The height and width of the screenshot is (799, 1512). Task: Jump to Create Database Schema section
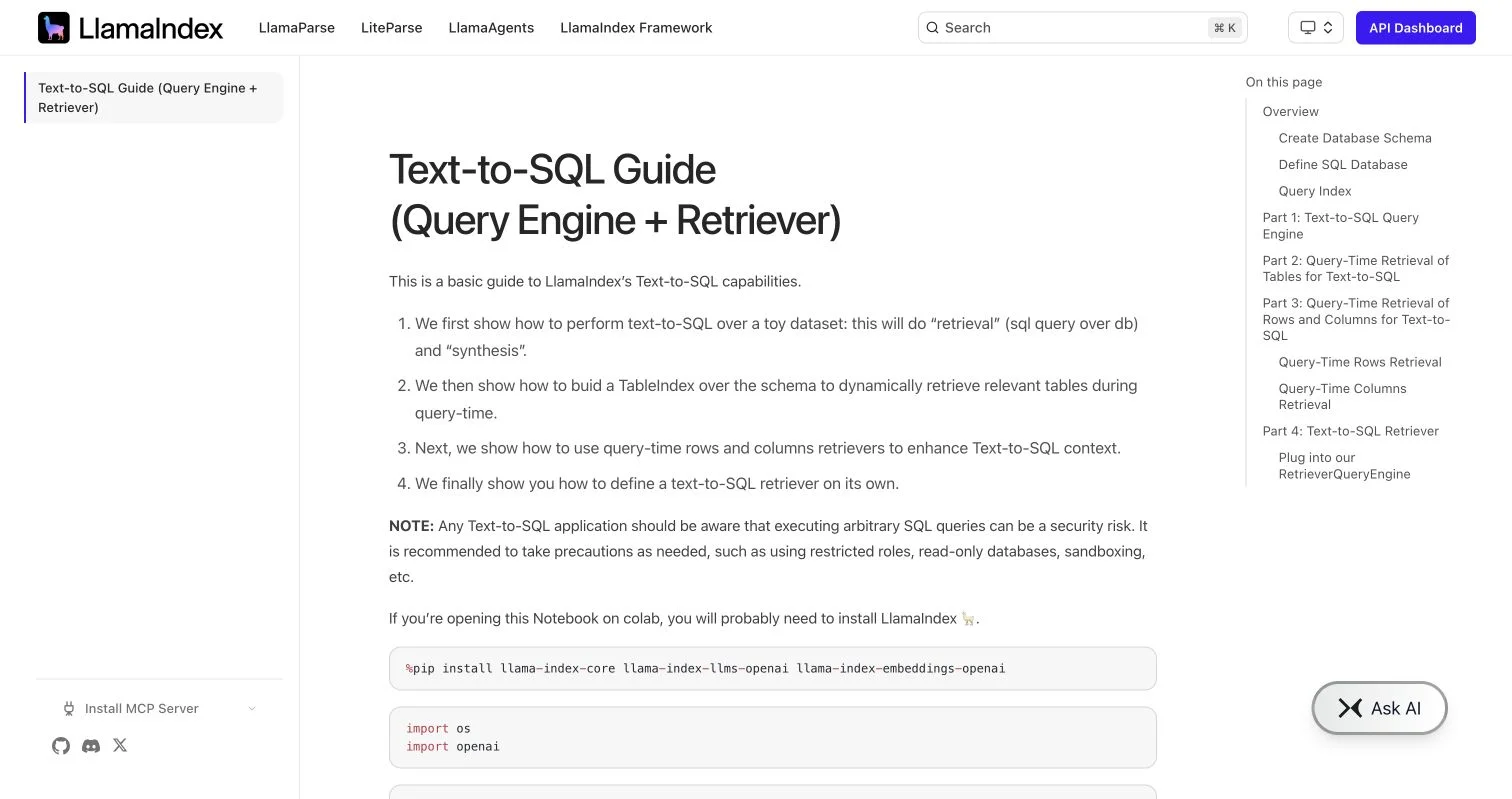1355,138
